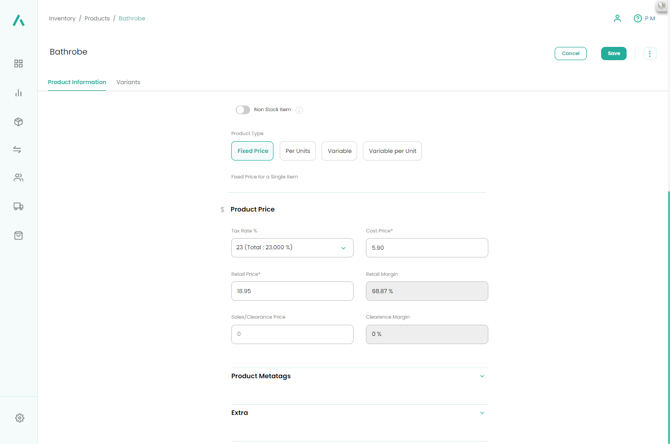Open the dashboard grid icon in sidebar
The height and width of the screenshot is (444, 670).
(x=18, y=64)
